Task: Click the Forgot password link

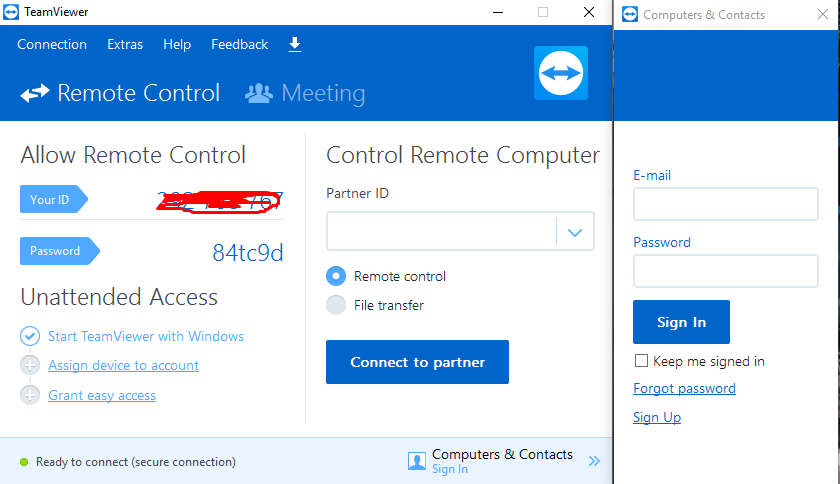Action: [684, 388]
